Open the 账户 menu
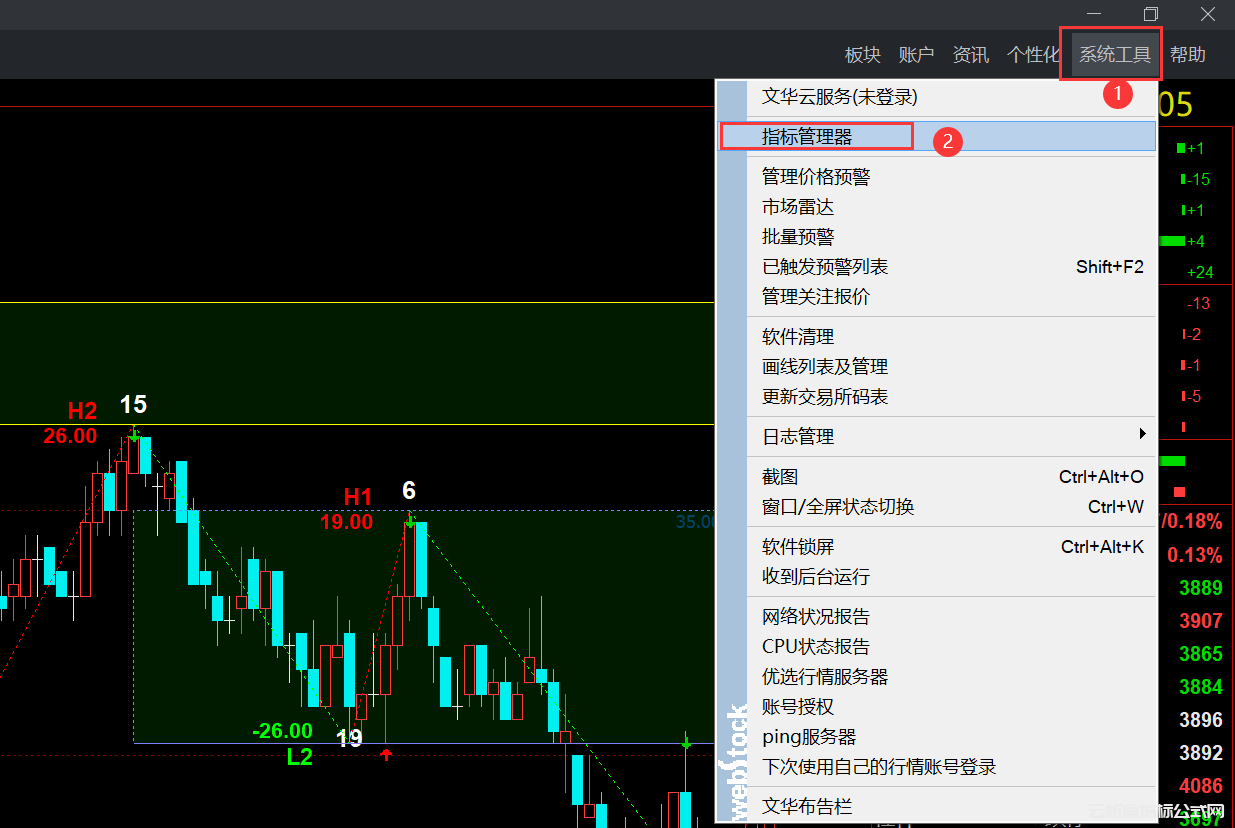The image size is (1235, 828). coord(916,55)
